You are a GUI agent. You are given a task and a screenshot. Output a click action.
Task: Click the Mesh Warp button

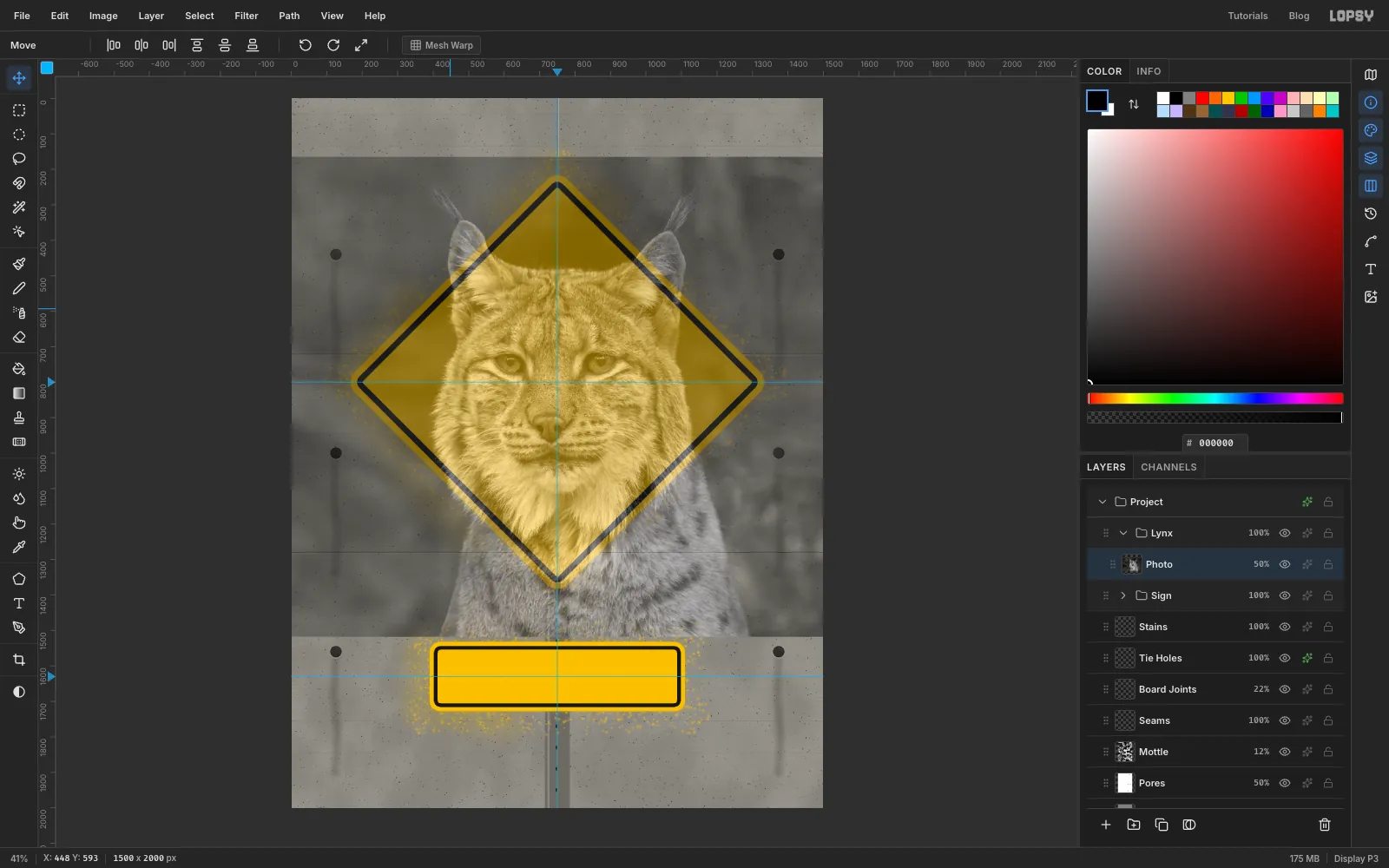click(442, 45)
